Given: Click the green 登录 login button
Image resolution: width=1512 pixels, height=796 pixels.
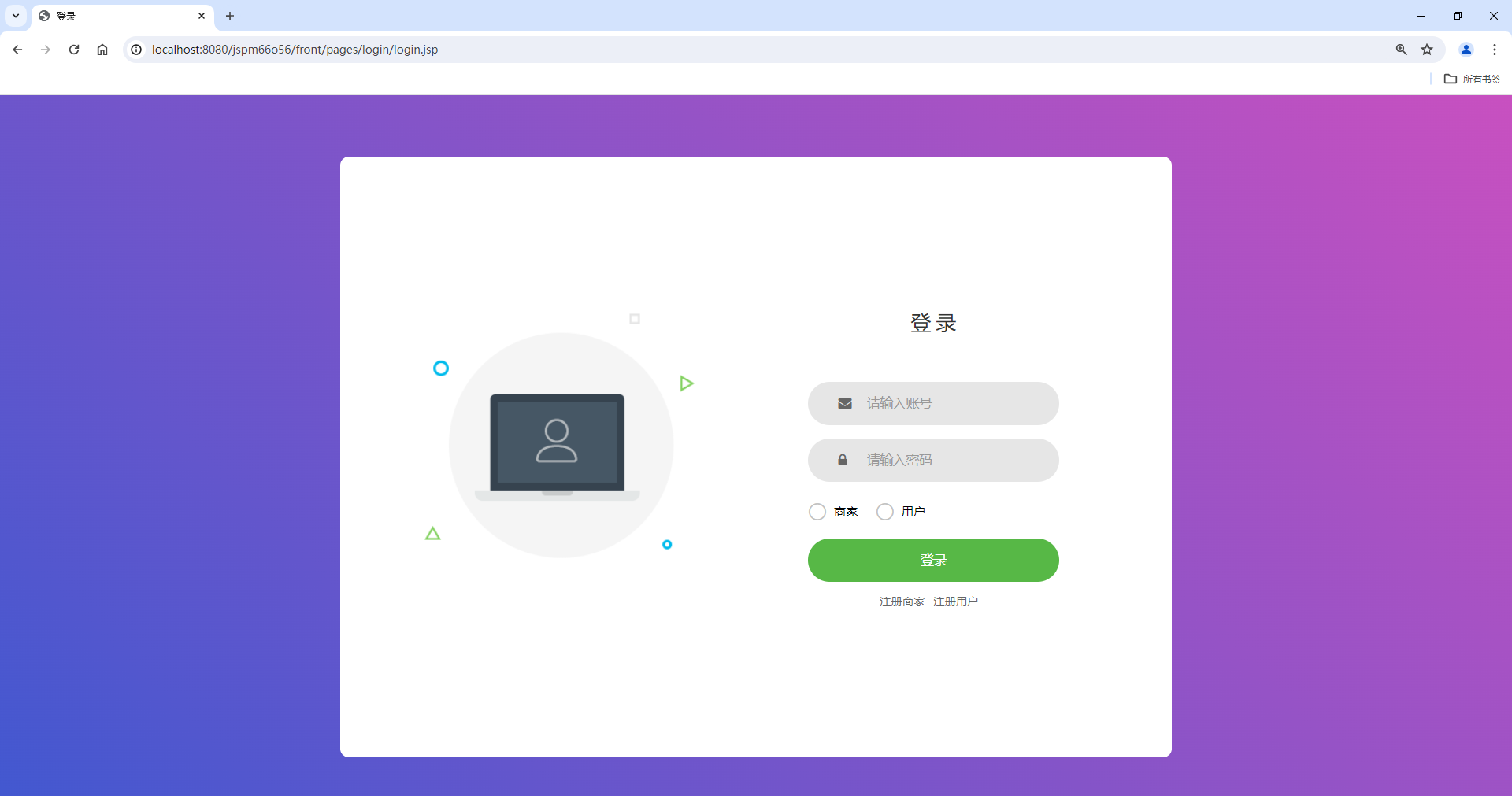Looking at the screenshot, I should pyautogui.click(x=932, y=560).
